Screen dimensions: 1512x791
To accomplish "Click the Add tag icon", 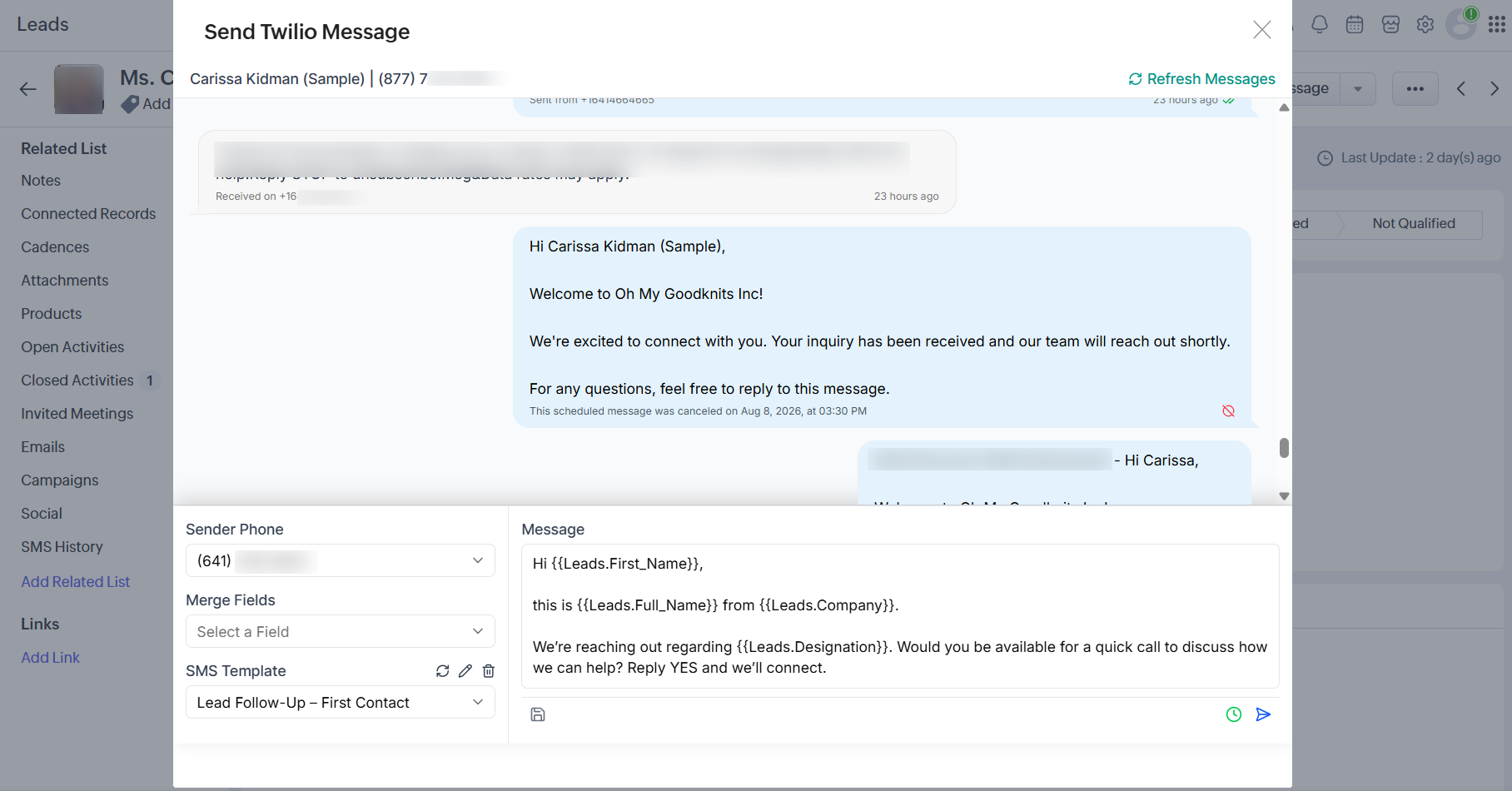I will point(130,104).
